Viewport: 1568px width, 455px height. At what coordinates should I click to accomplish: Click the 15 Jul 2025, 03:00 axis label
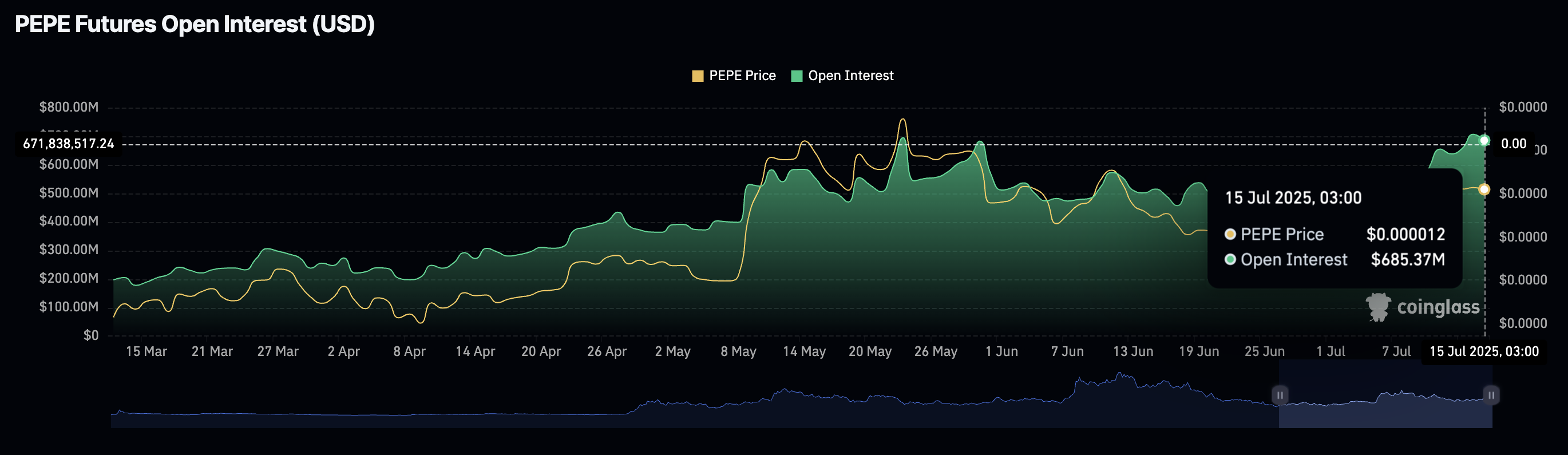1483,351
